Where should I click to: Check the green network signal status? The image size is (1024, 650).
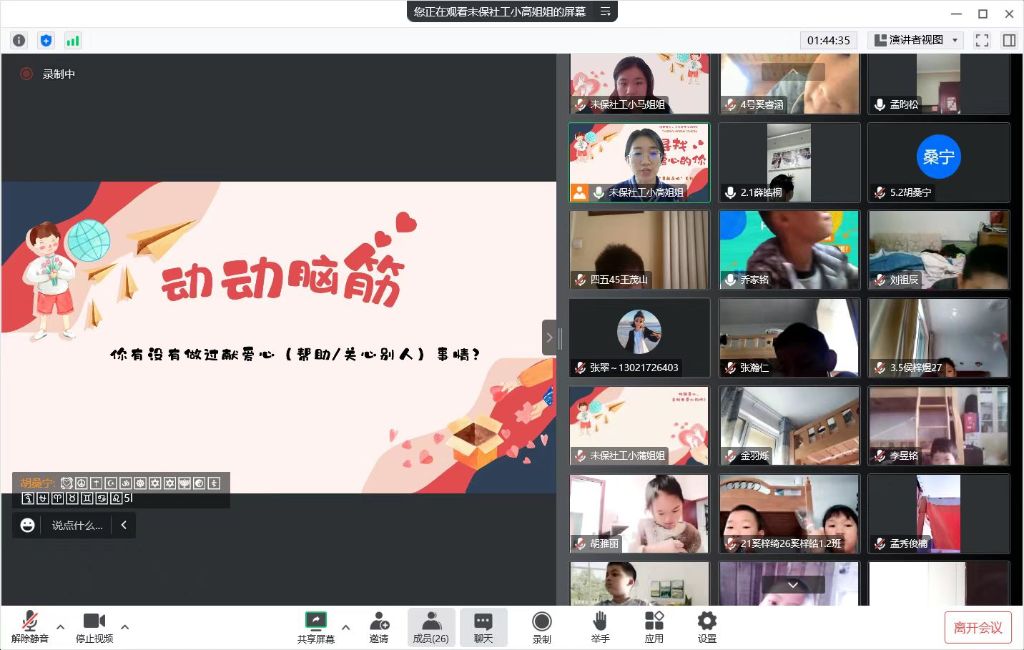pyautogui.click(x=73, y=40)
